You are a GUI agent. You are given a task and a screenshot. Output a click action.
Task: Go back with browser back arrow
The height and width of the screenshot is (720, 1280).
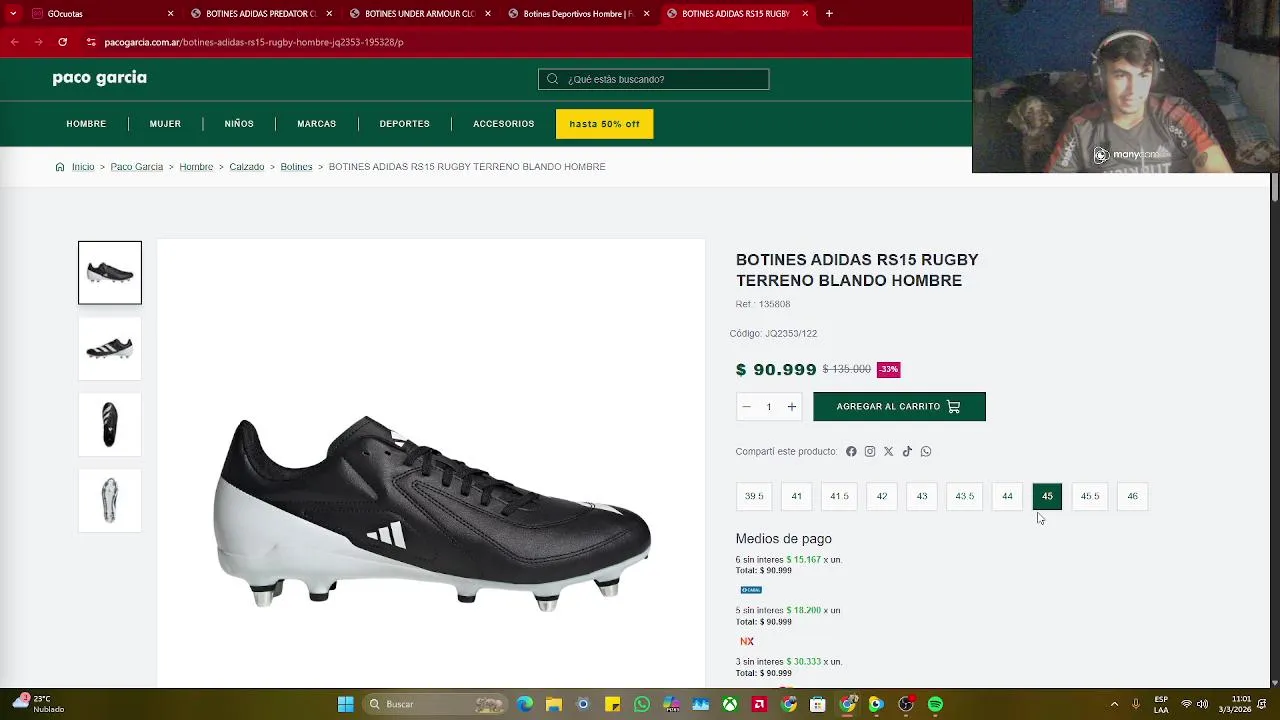coord(14,42)
